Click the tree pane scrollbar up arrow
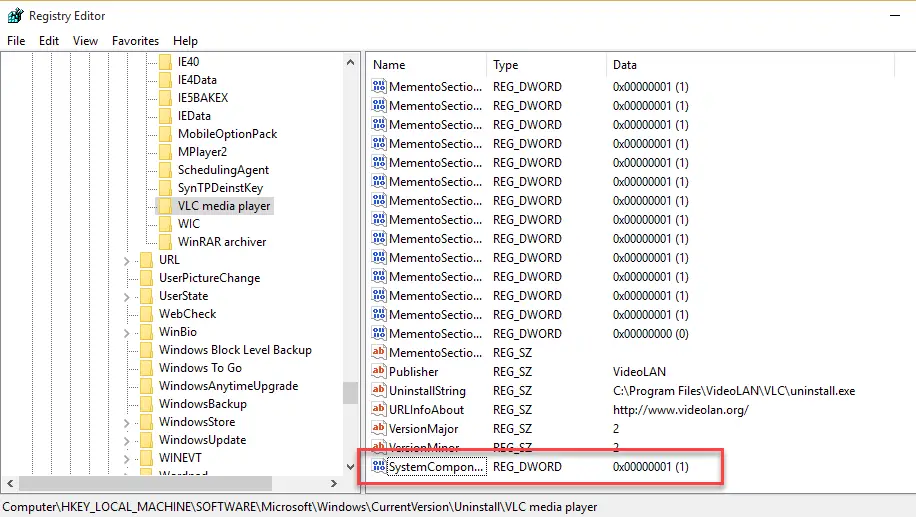This screenshot has width=916, height=517. pos(350,63)
